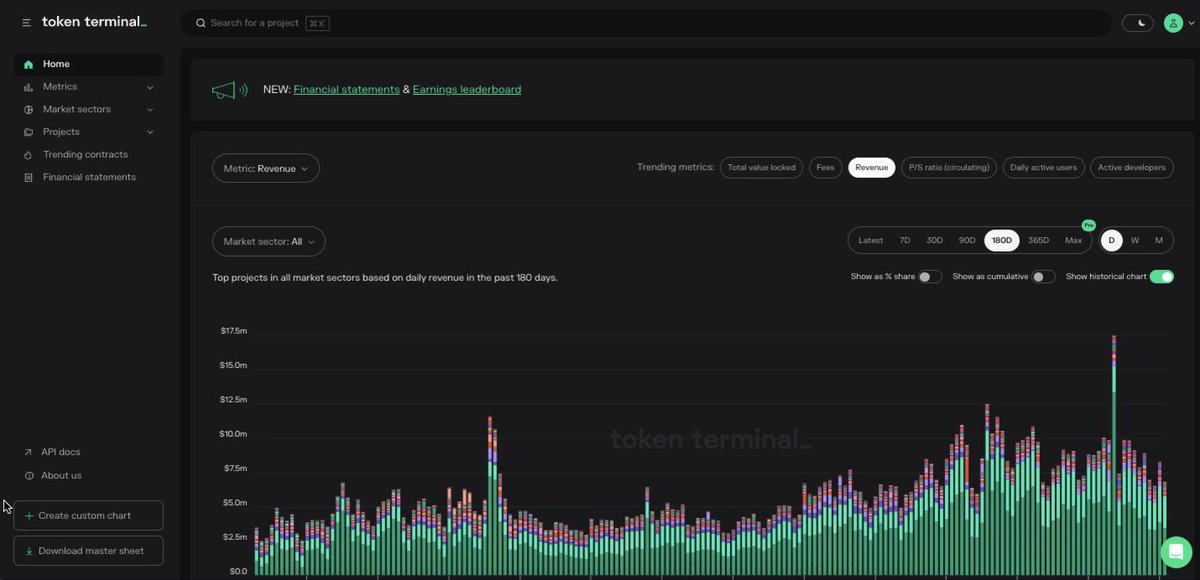1200x580 pixels.
Task: Click Total value locked metric chip
Action: coord(762,168)
